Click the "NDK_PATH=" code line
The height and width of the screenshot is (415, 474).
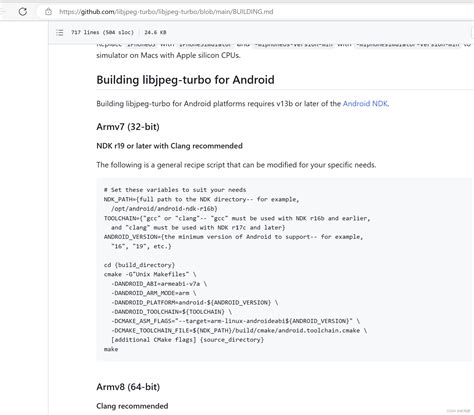(201, 199)
